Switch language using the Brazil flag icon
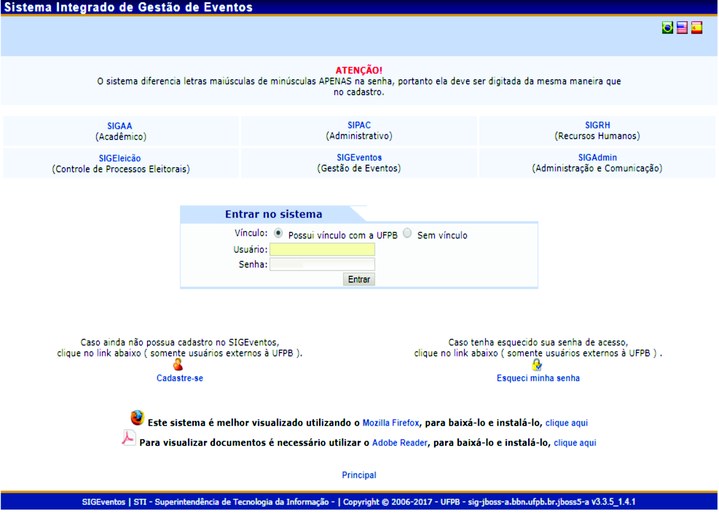The width and height of the screenshot is (719, 513). click(x=667, y=29)
